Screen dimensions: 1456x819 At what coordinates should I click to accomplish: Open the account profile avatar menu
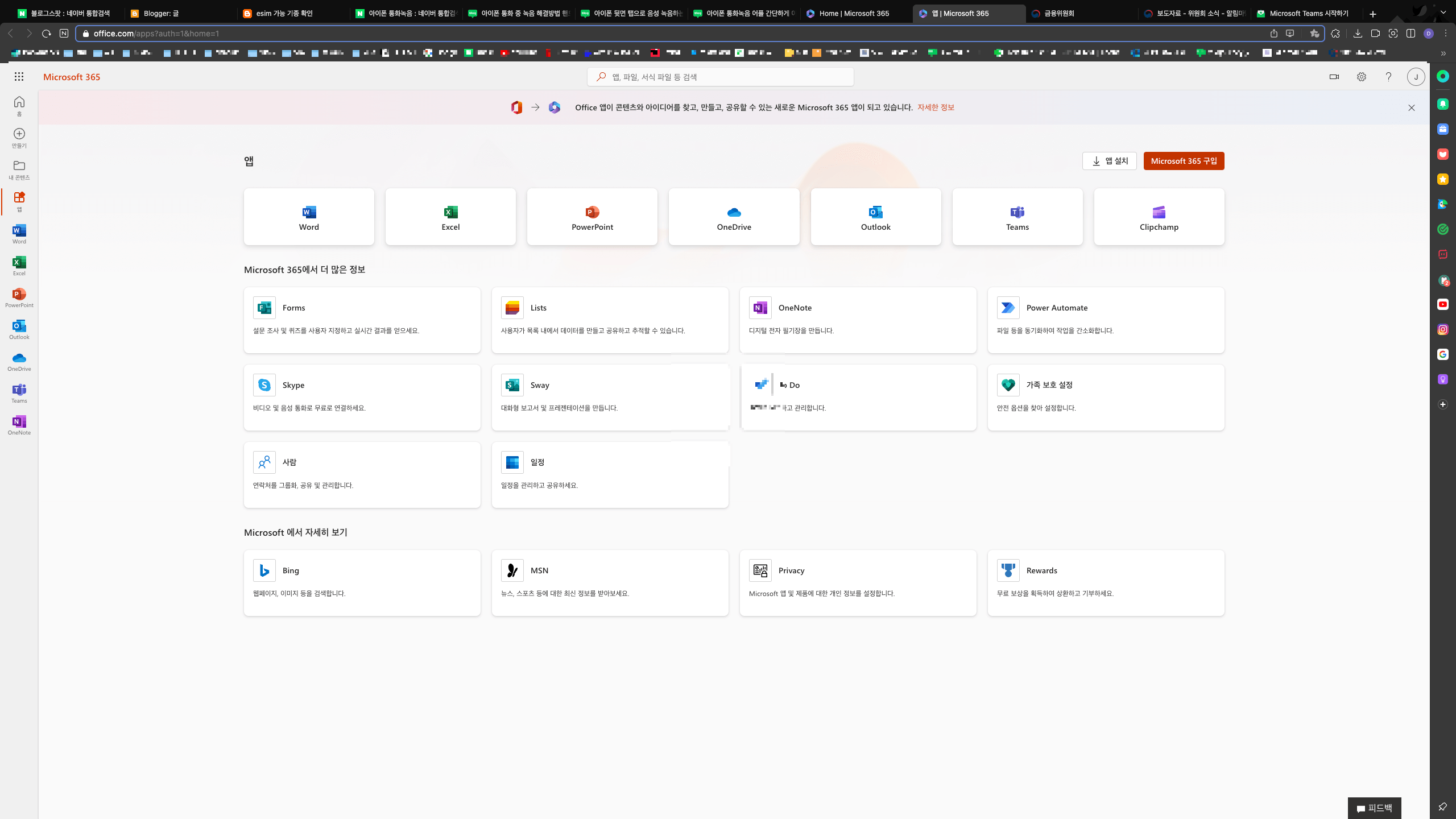point(1416,77)
